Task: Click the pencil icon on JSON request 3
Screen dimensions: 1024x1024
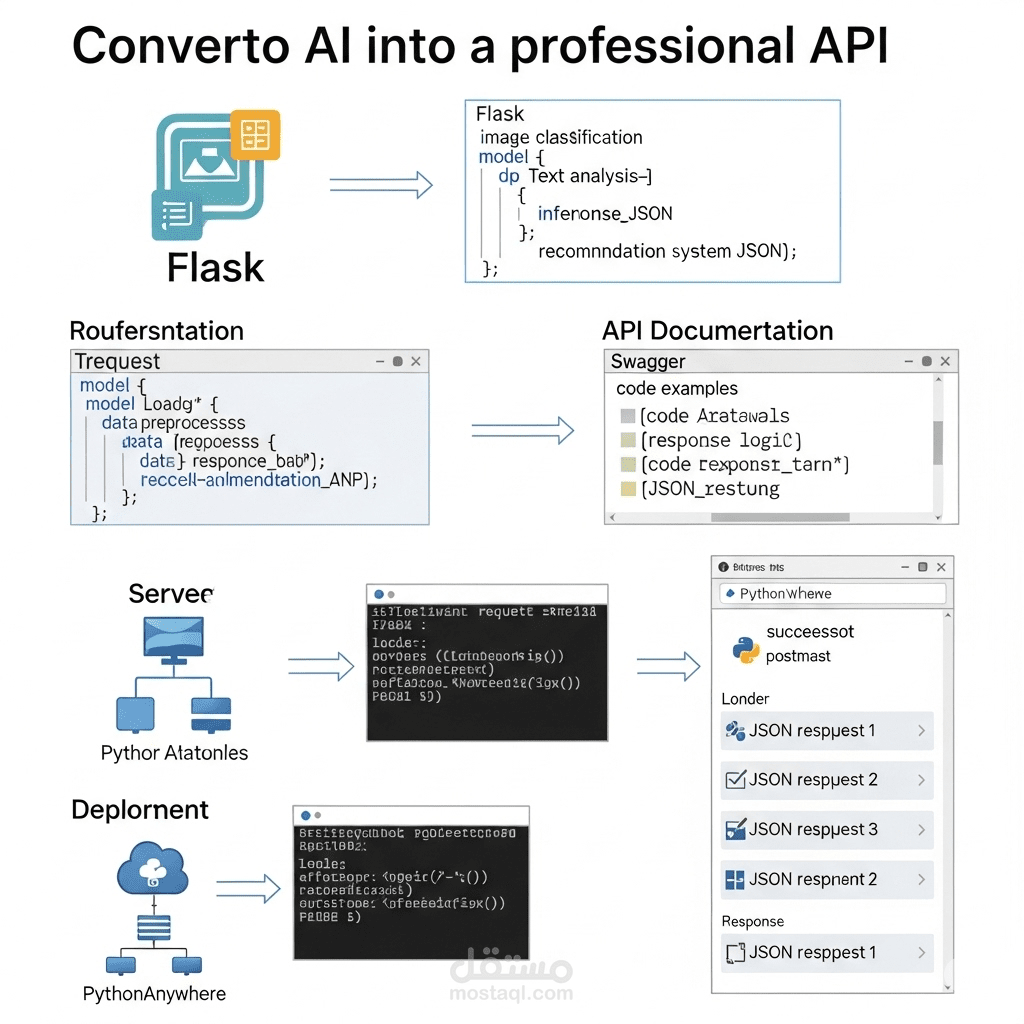Action: coord(737,829)
